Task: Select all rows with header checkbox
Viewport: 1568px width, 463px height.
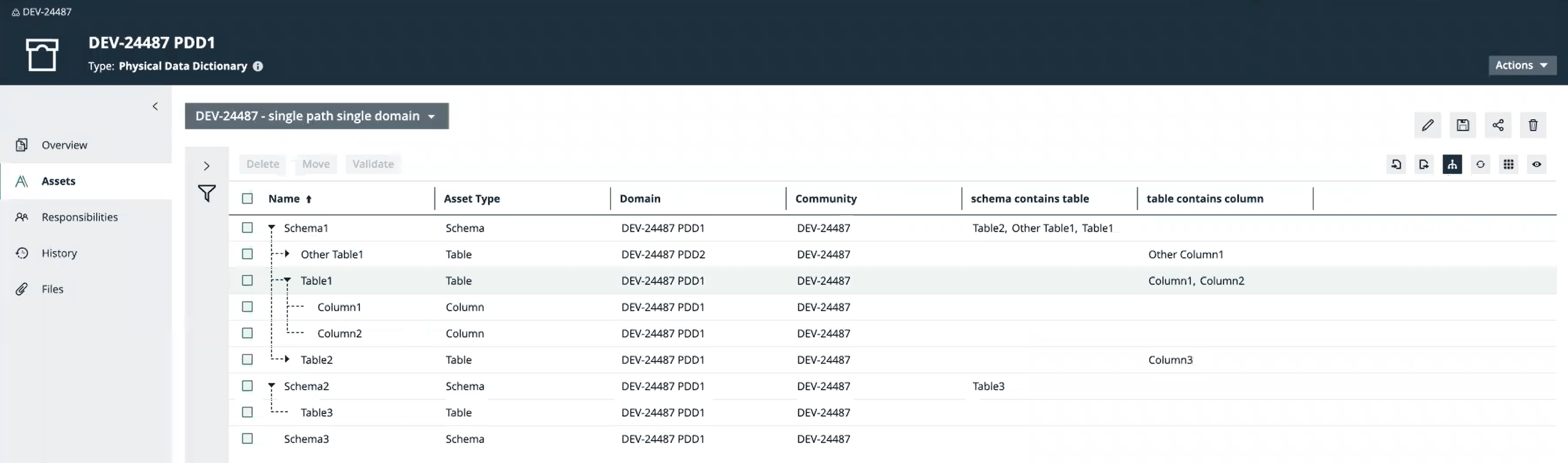Action: tap(247, 199)
